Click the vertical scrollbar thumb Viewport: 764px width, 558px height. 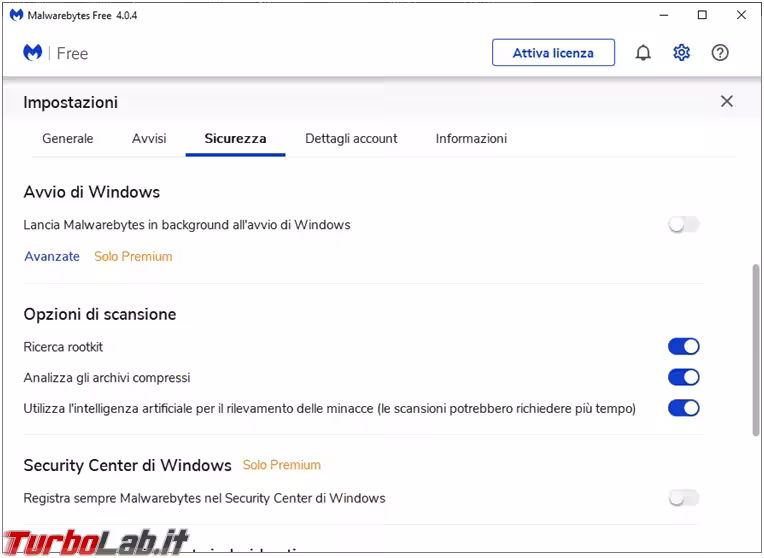pyautogui.click(x=756, y=350)
